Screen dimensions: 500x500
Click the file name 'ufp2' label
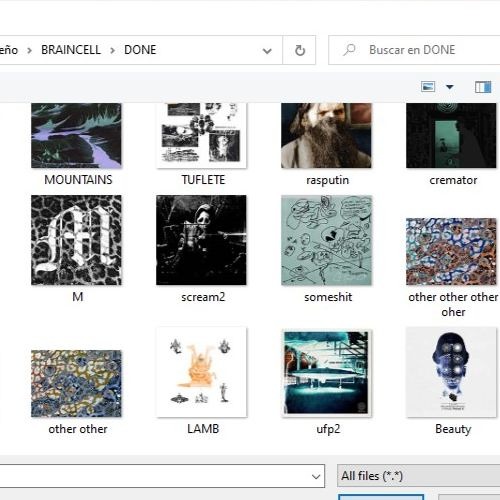[x=328, y=429]
